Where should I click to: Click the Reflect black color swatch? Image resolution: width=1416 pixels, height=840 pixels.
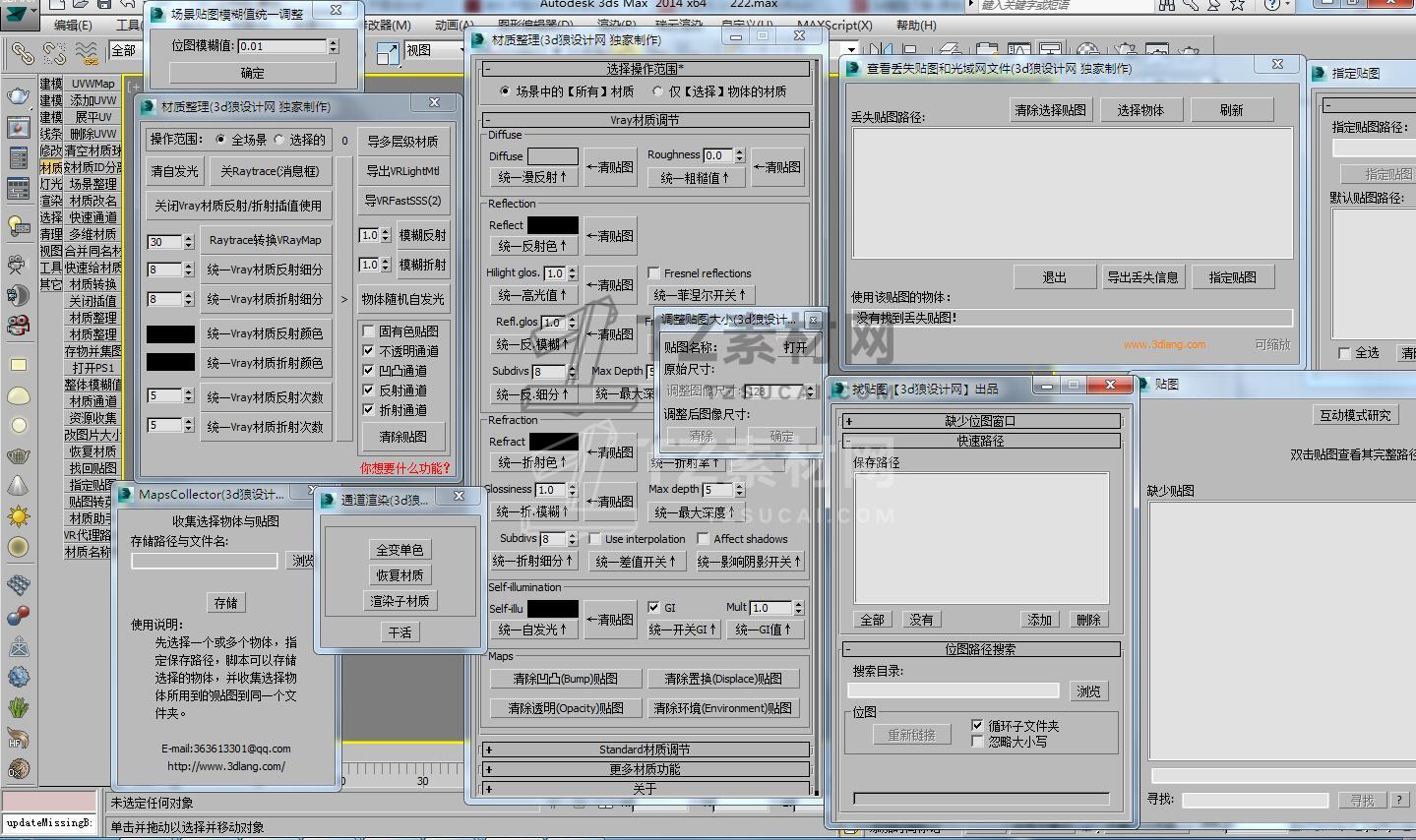coord(553,225)
